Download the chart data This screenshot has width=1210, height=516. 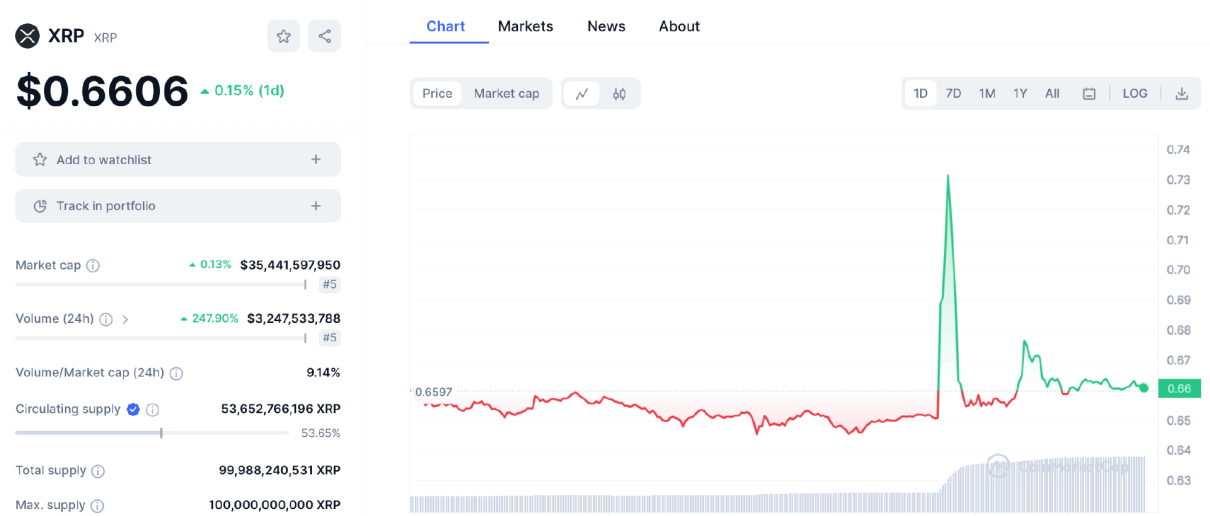[1181, 93]
